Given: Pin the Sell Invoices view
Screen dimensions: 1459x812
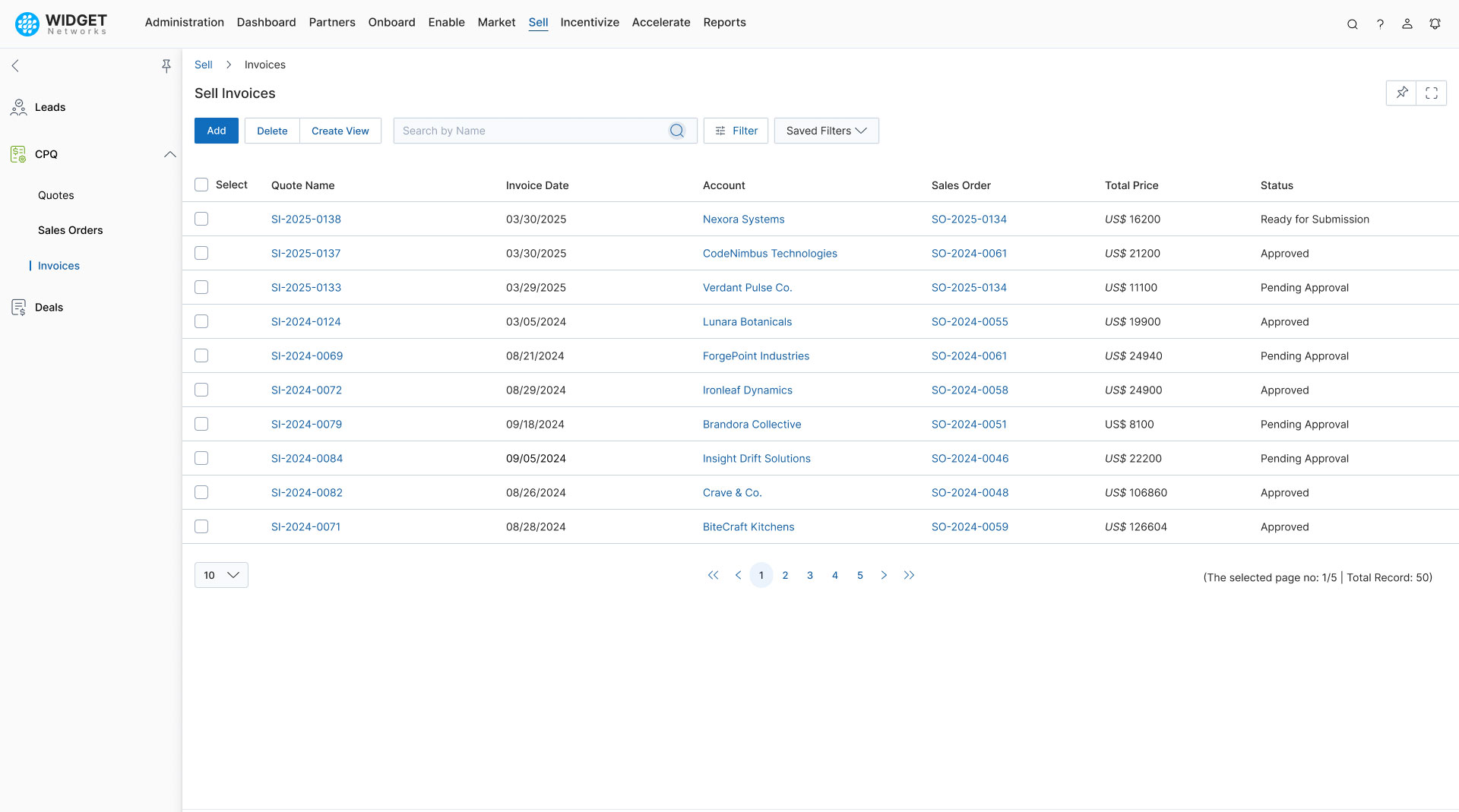Looking at the screenshot, I should click(1401, 93).
